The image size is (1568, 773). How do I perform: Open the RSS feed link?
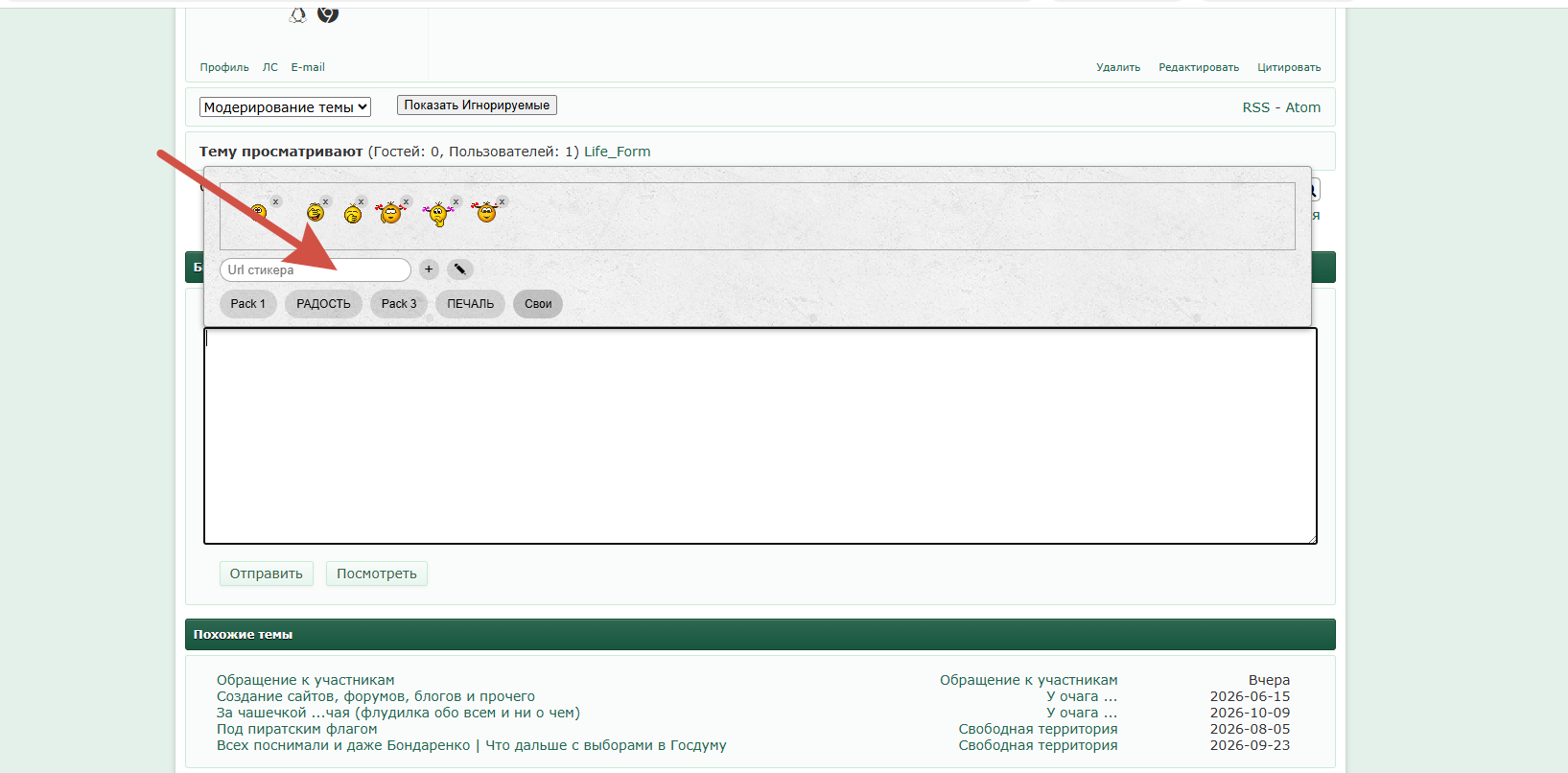(x=1256, y=107)
